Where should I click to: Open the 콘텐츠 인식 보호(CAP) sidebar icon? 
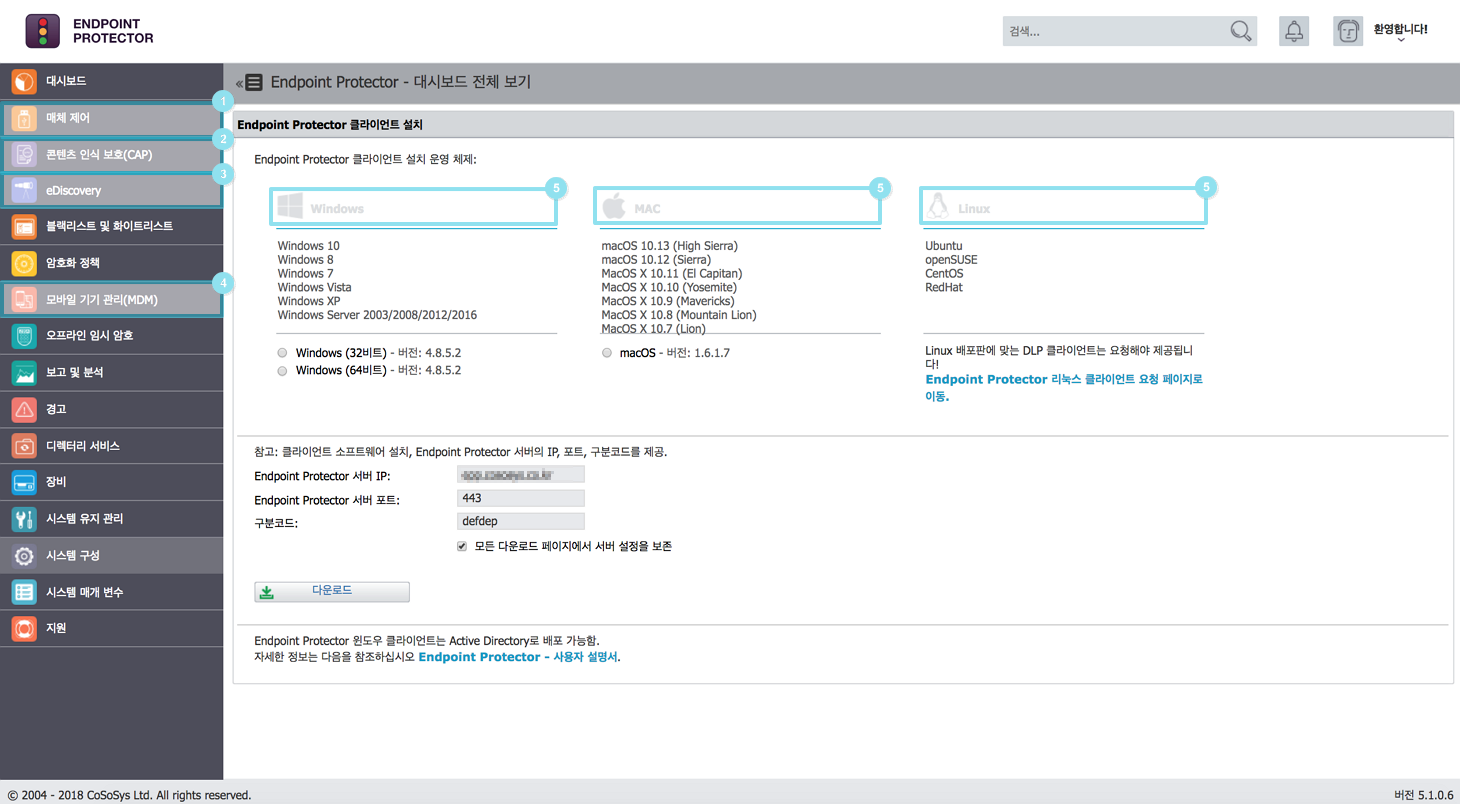click(24, 154)
